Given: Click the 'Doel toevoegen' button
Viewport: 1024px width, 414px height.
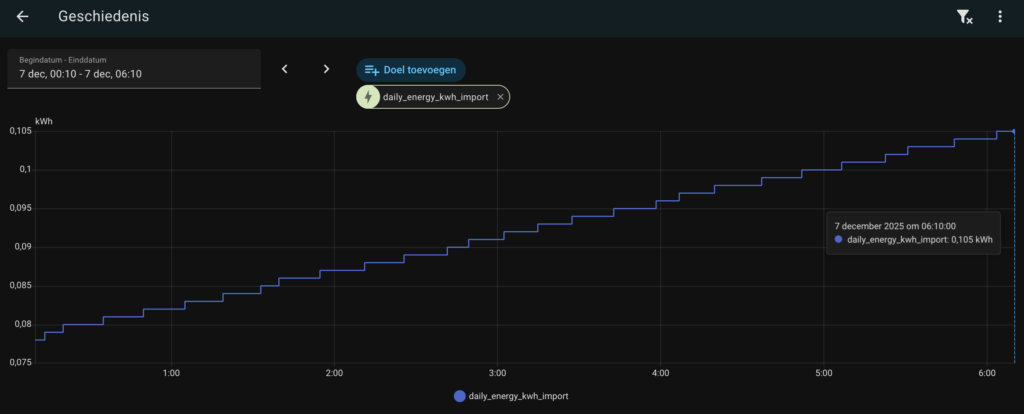Looking at the screenshot, I should tap(411, 70).
